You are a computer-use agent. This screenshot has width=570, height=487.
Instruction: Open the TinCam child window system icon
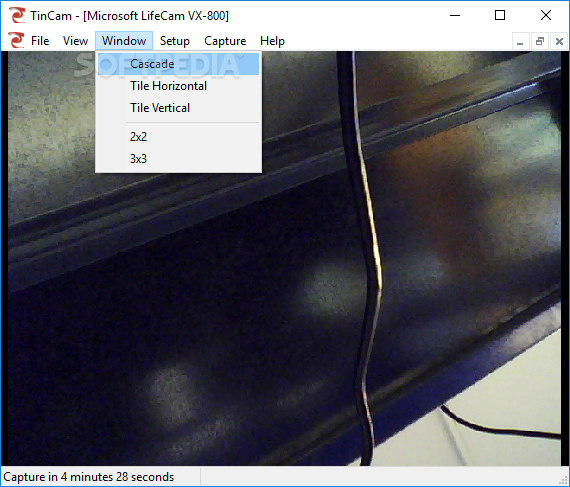(x=17, y=40)
